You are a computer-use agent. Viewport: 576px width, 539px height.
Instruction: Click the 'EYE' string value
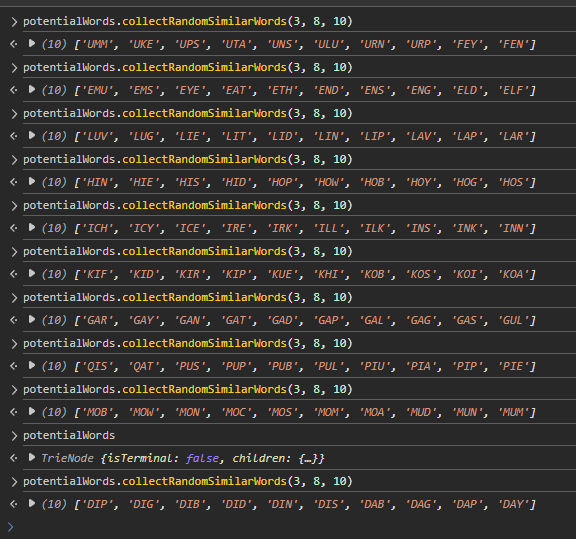190,90
